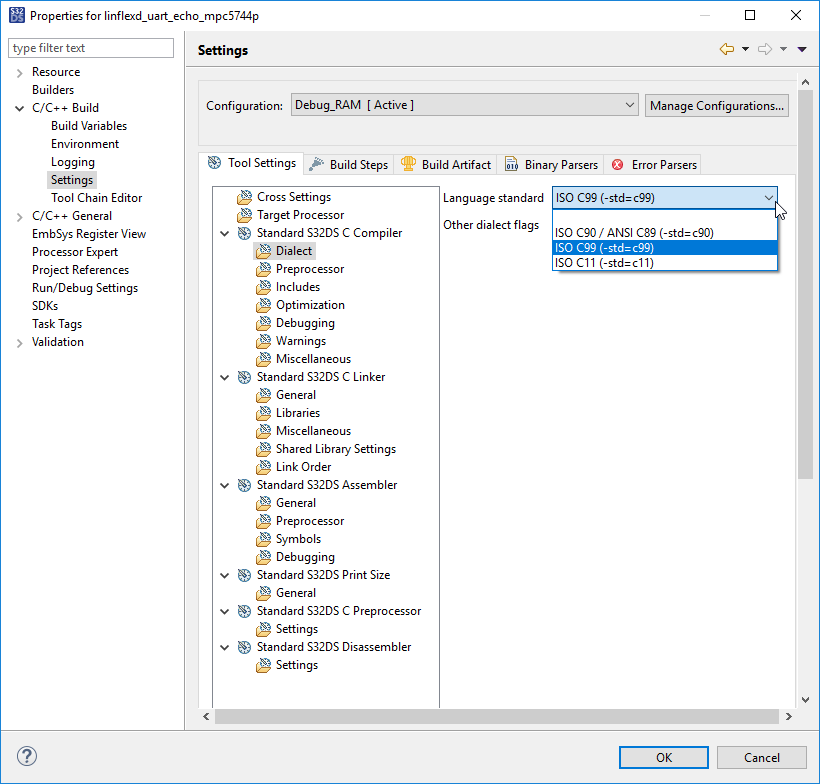Expand the Resource tree node
This screenshot has width=820, height=784.
pyautogui.click(x=19, y=73)
